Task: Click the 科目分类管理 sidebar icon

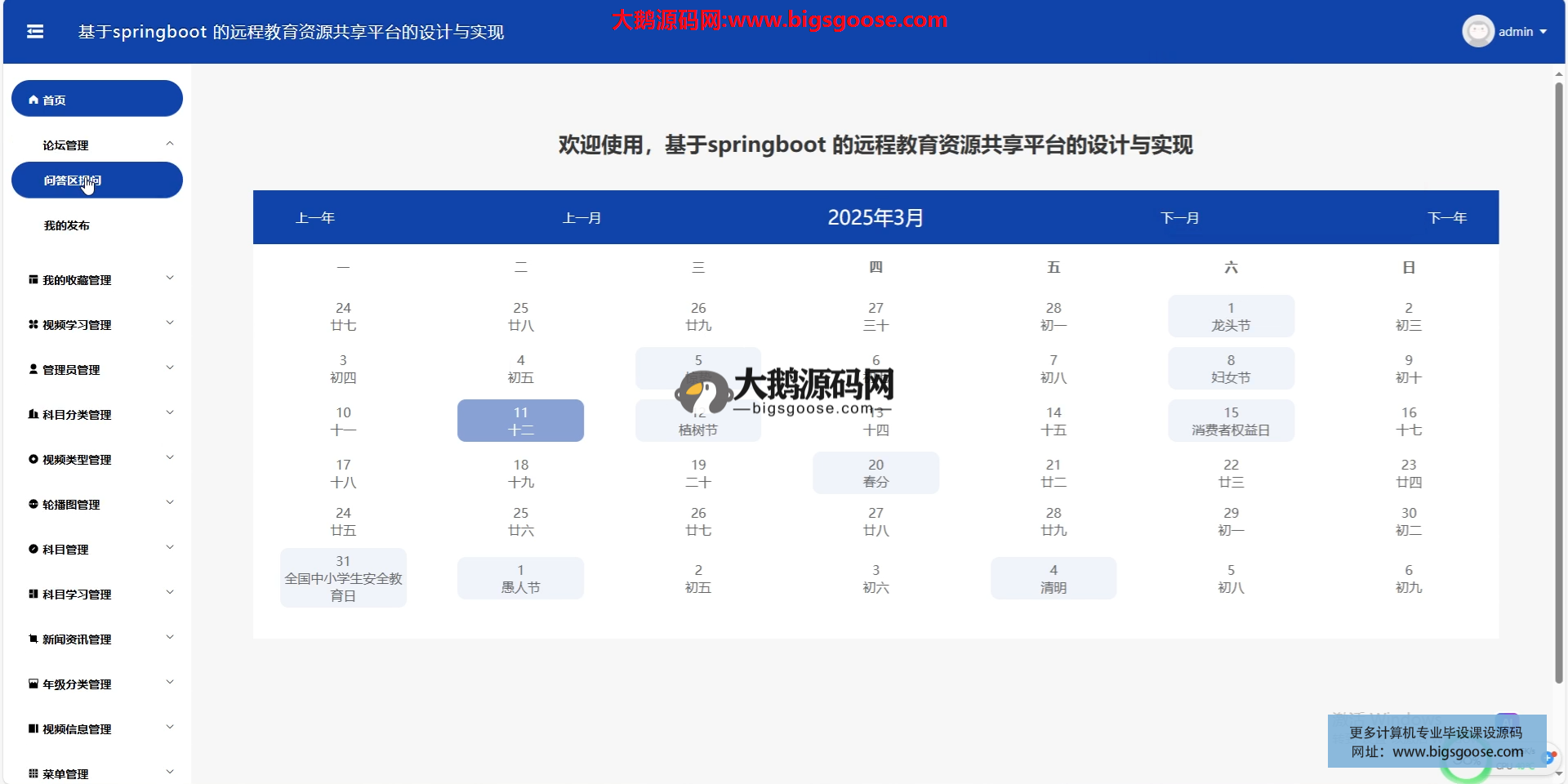Action: (33, 414)
